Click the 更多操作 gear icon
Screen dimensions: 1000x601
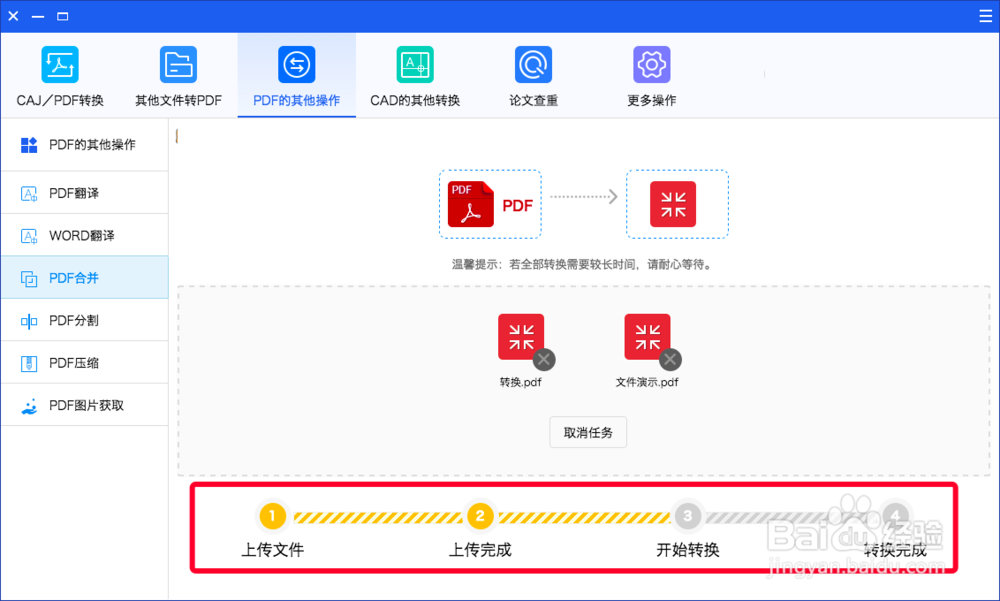tap(651, 63)
